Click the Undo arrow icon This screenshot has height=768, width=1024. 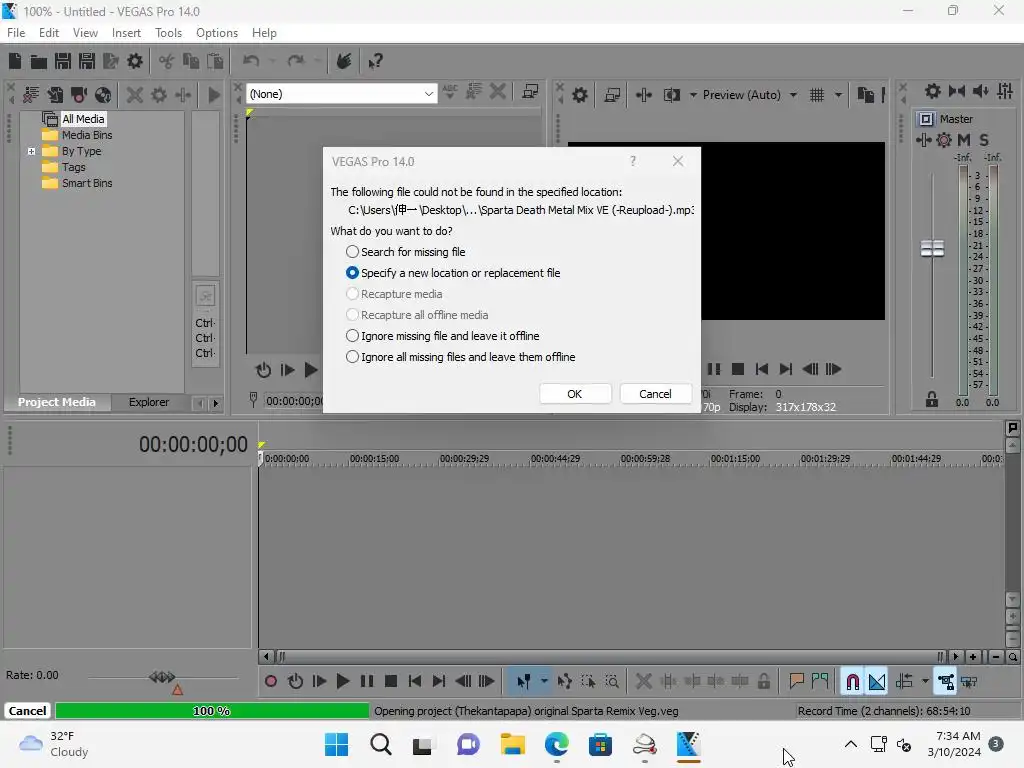(x=251, y=61)
